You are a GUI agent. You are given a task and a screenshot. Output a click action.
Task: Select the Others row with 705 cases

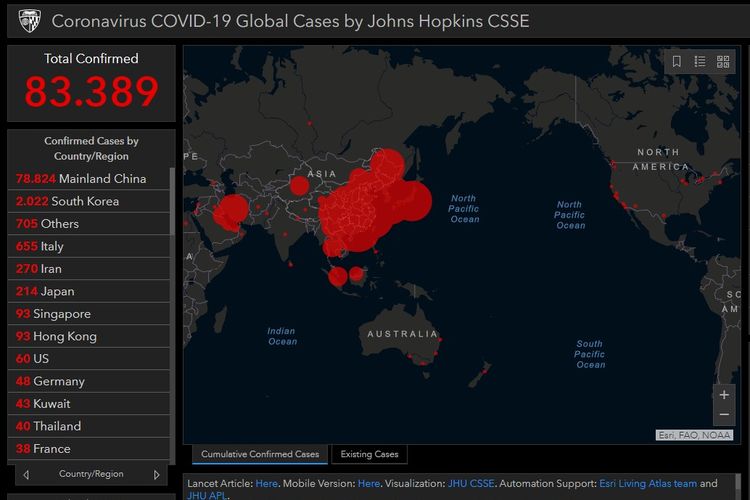[x=88, y=223]
